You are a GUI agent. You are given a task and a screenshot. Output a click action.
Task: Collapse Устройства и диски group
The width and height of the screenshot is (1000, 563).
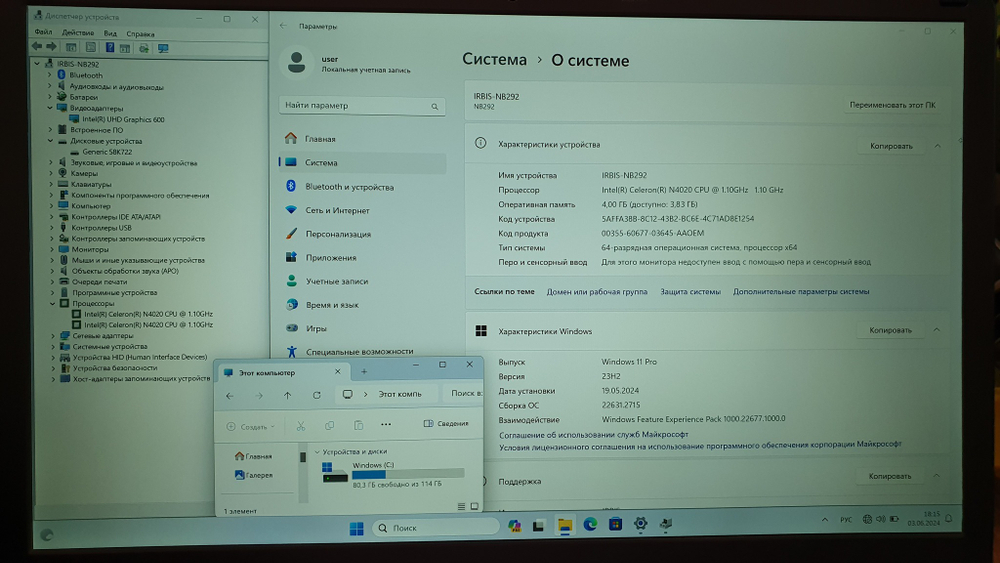(317, 451)
